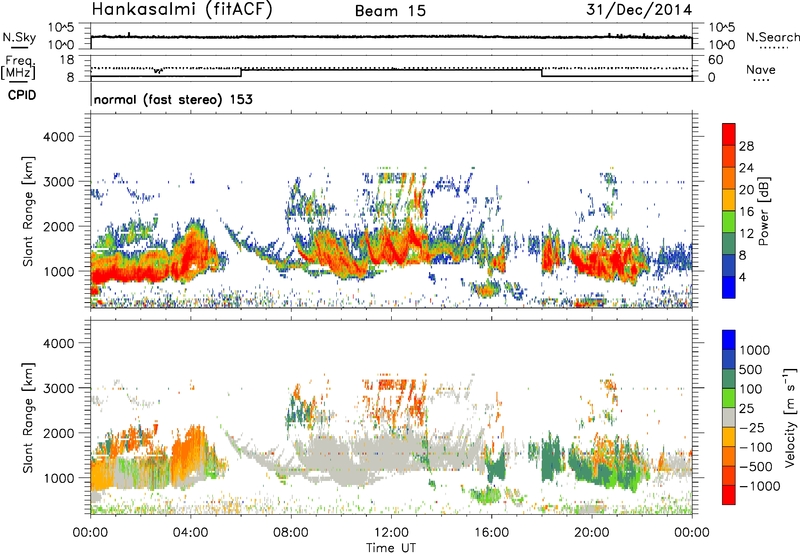Click the gray -25 to 25 velocity segment
Viewport: 800px width, 554px height.
(x=729, y=417)
